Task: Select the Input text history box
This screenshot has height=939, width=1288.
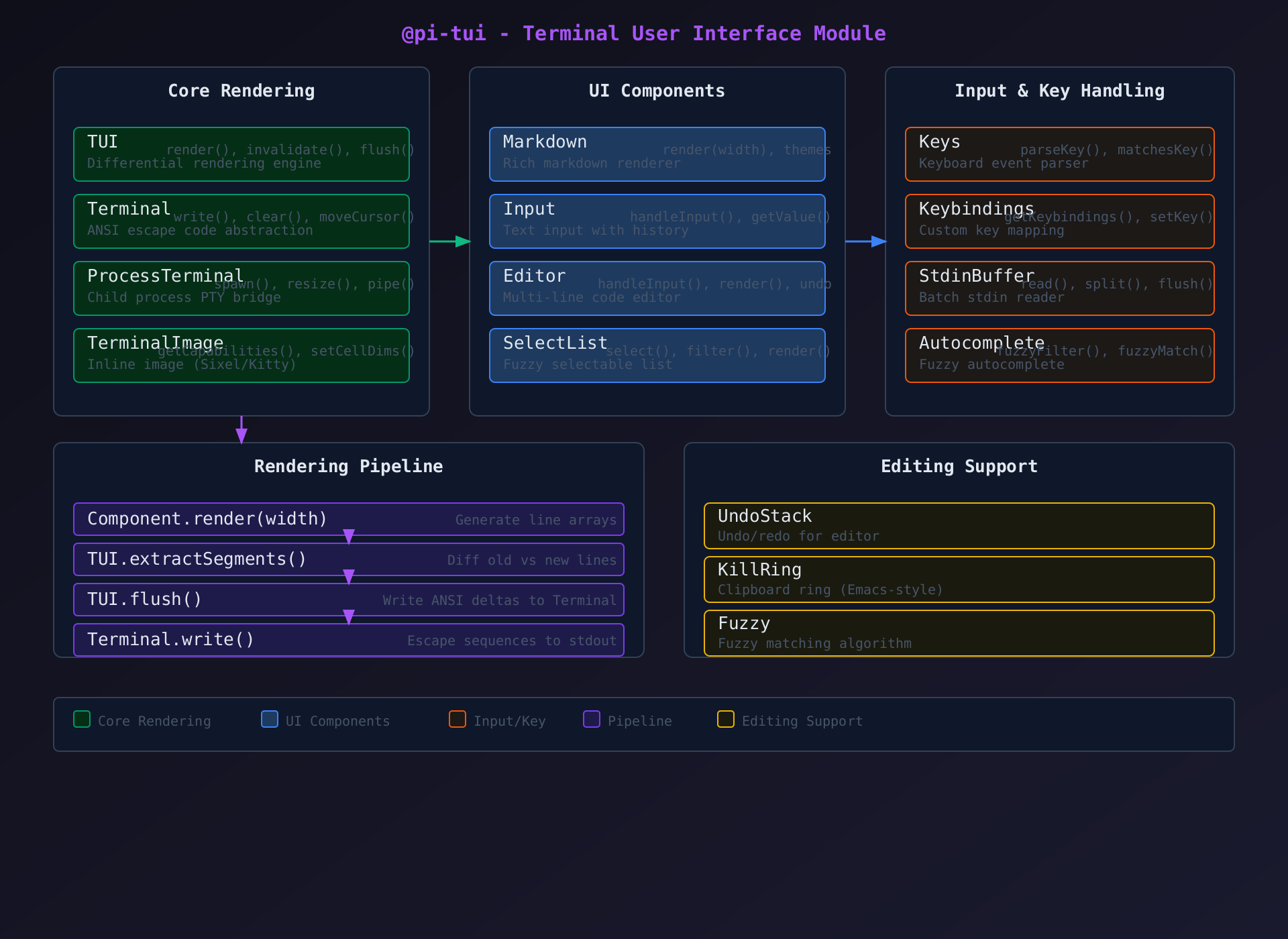Action: [657, 221]
